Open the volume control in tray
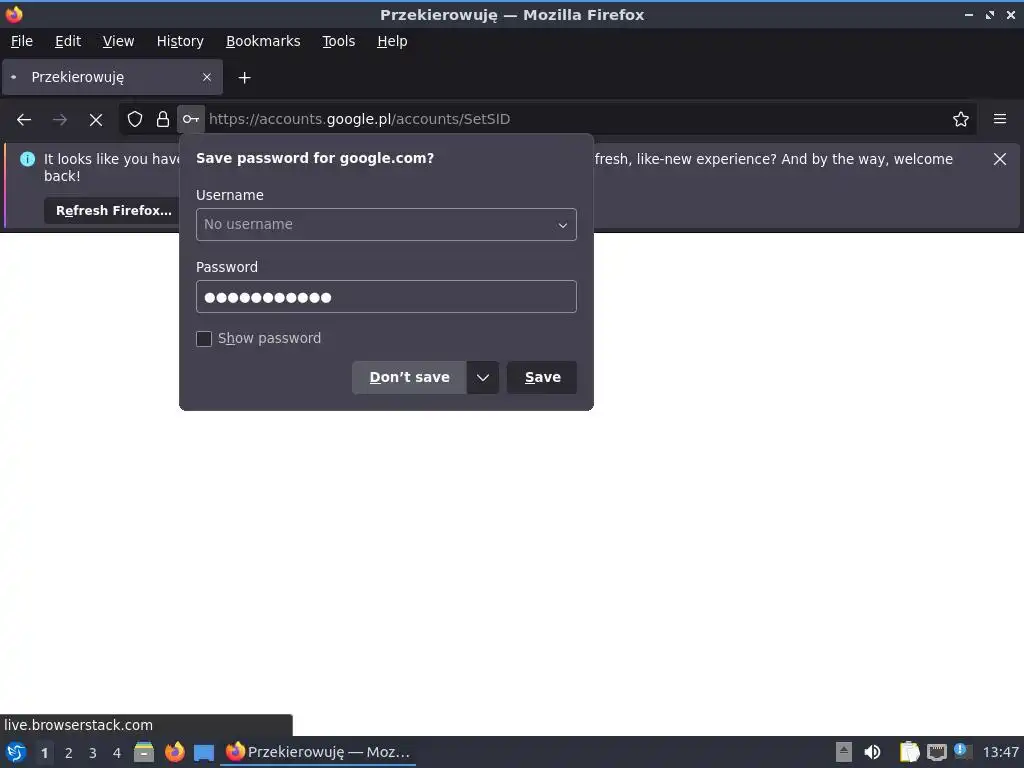The height and width of the screenshot is (768, 1024). [x=872, y=752]
